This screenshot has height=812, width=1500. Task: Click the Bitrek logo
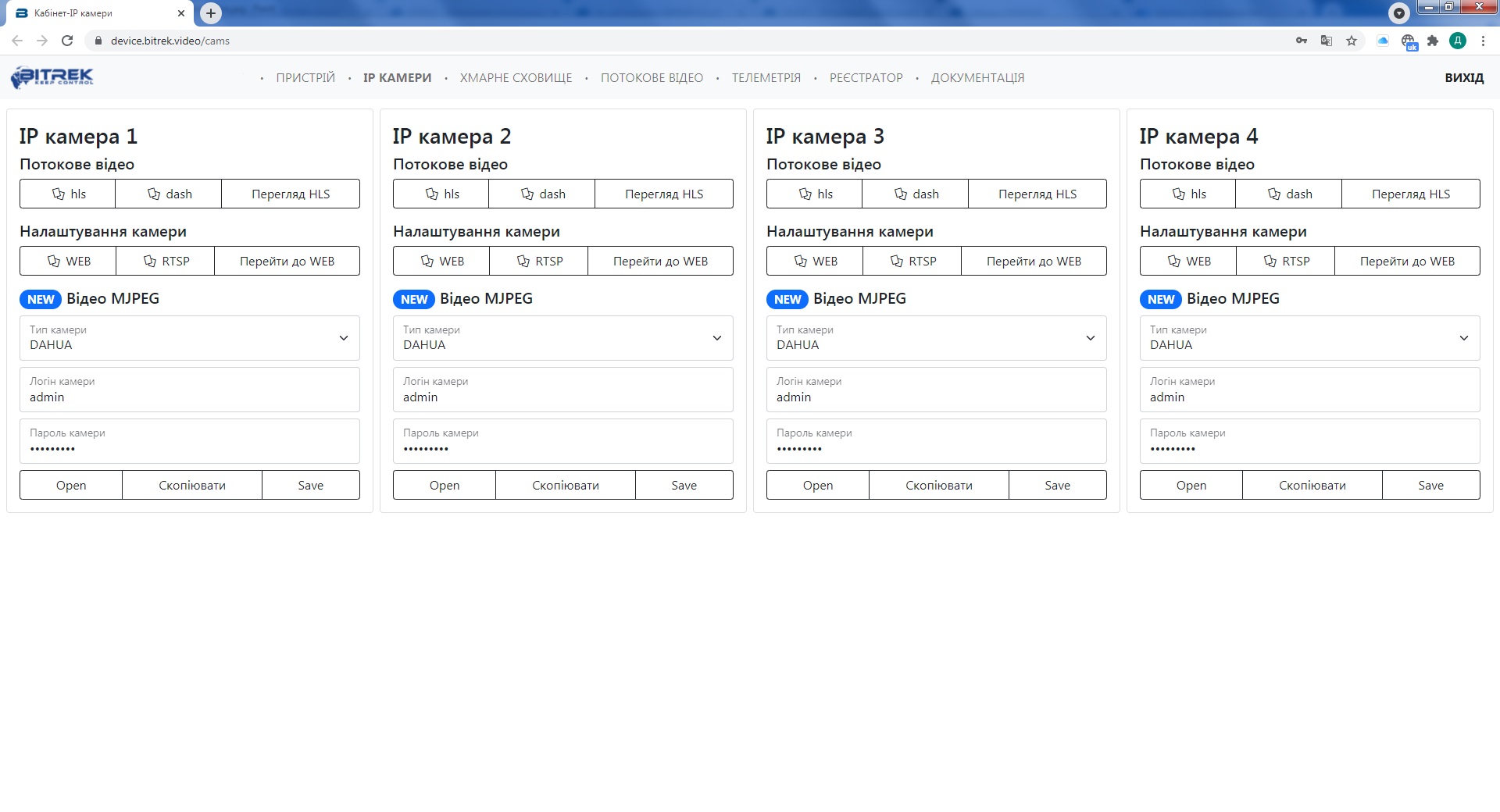pyautogui.click(x=52, y=77)
